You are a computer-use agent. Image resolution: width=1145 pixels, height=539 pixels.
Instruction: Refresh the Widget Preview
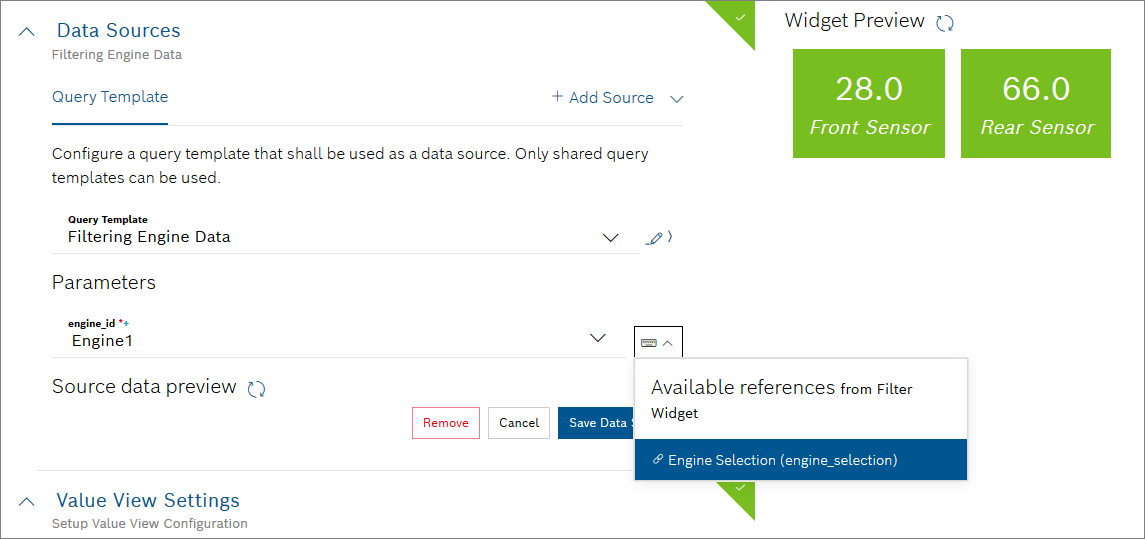(x=945, y=22)
